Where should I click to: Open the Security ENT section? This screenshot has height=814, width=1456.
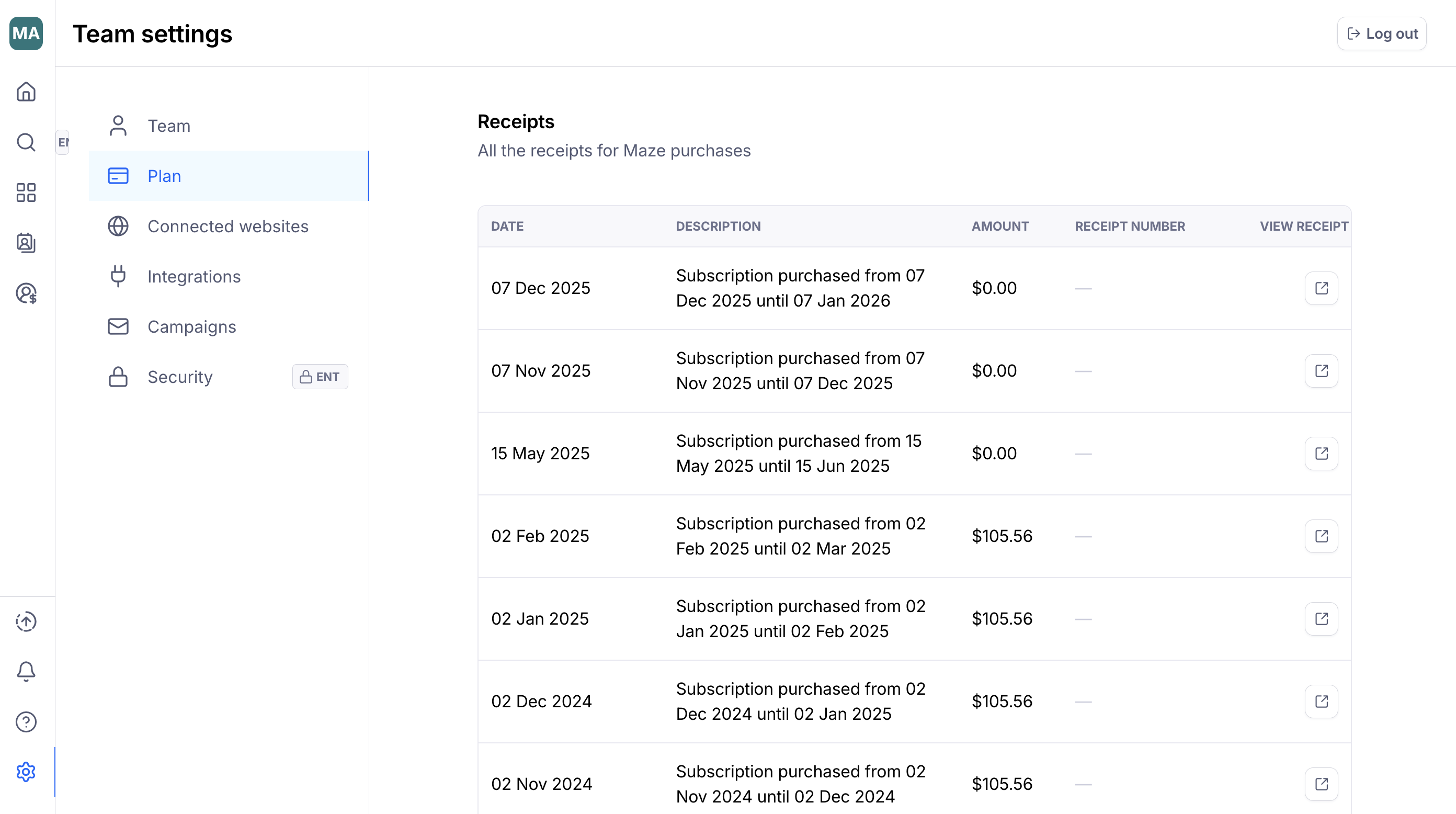180,377
